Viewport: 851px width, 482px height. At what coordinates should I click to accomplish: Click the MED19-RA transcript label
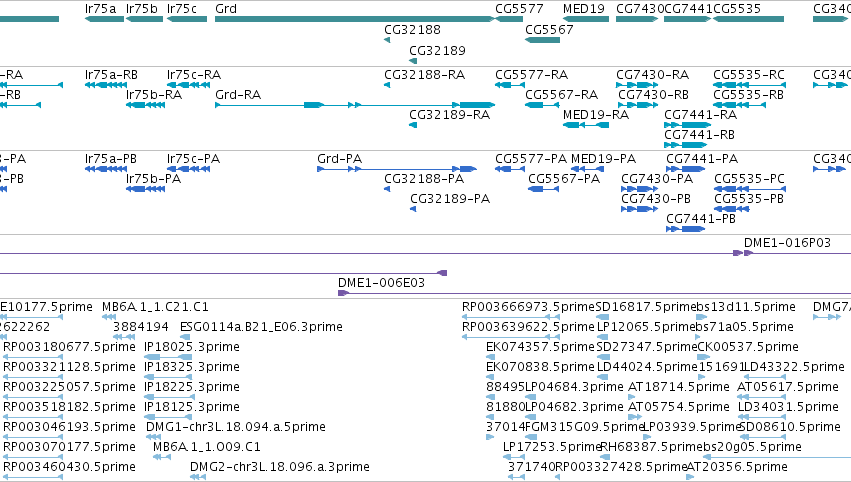(596, 115)
